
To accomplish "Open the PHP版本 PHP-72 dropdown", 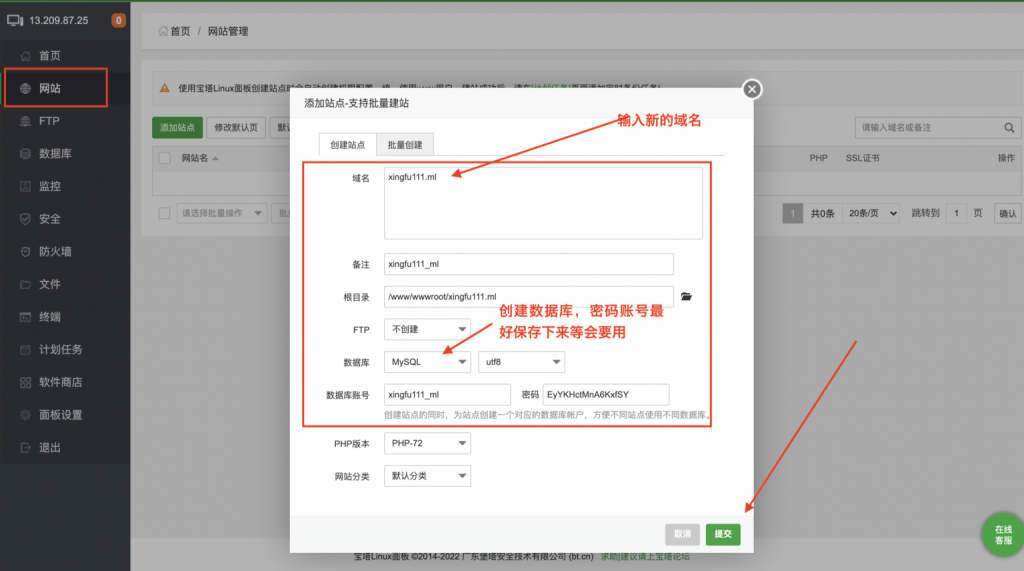I will point(427,443).
